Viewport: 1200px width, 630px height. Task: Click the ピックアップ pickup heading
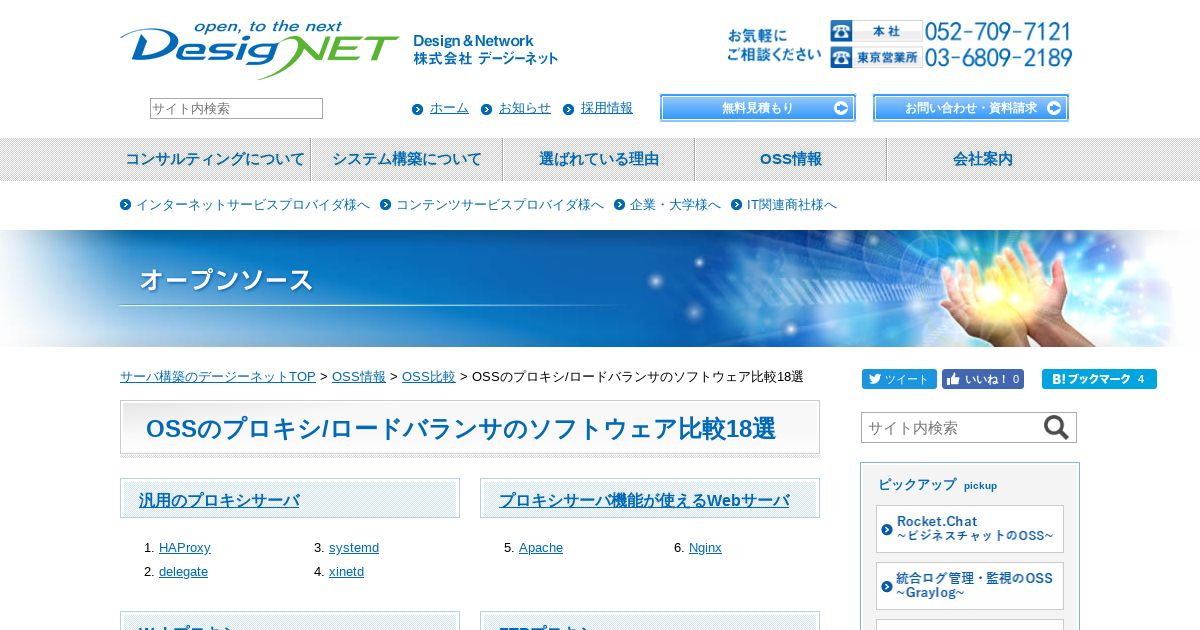coord(937,484)
